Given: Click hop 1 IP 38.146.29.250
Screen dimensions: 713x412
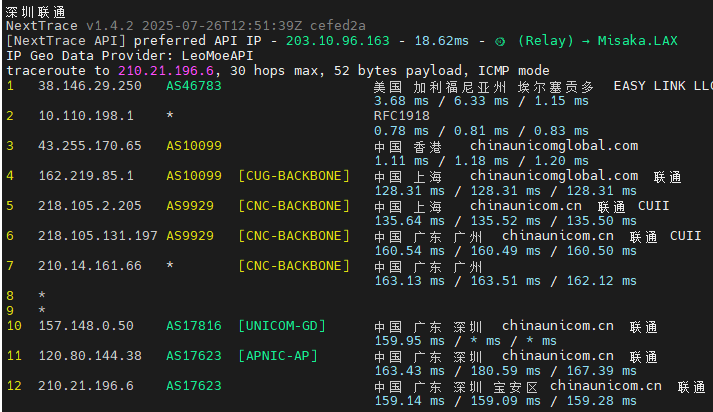Looking at the screenshot, I should pos(90,86).
